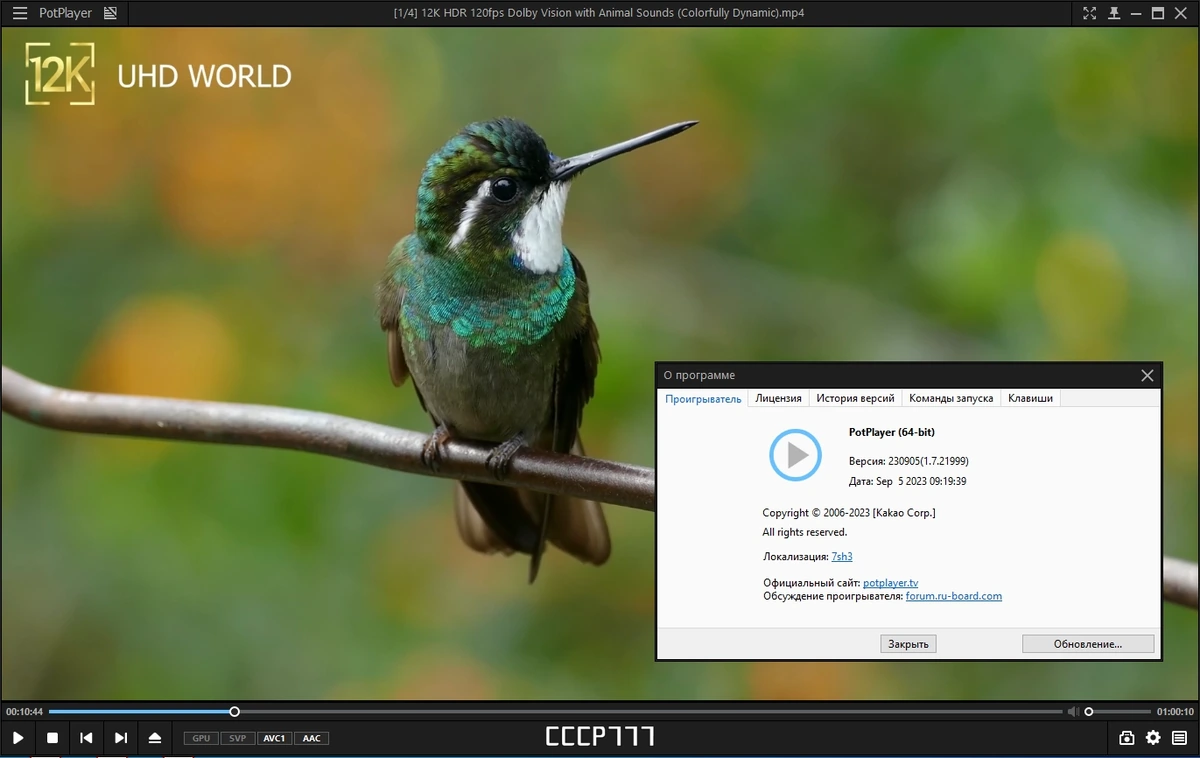Open settings gear in control bar
Image resolution: width=1200 pixels, height=758 pixels.
[x=1153, y=738]
